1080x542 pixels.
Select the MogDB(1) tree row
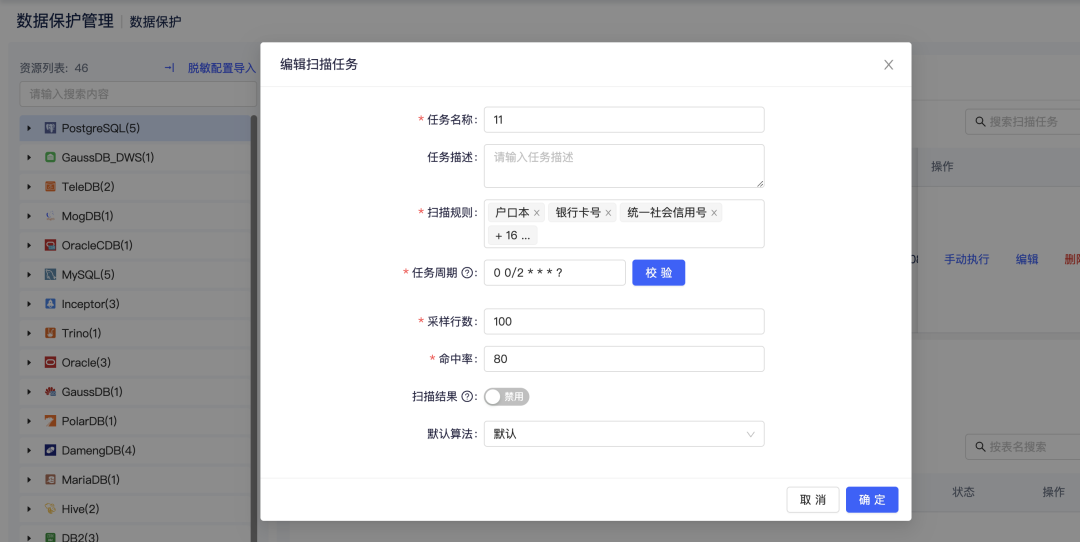point(134,216)
